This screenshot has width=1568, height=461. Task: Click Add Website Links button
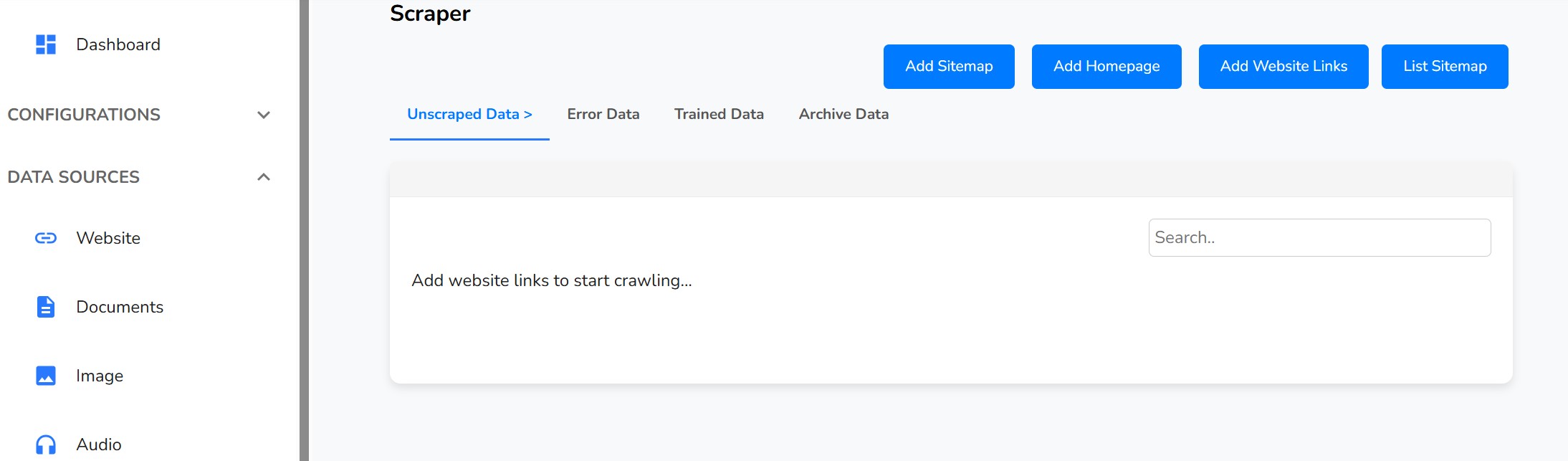(x=1283, y=67)
